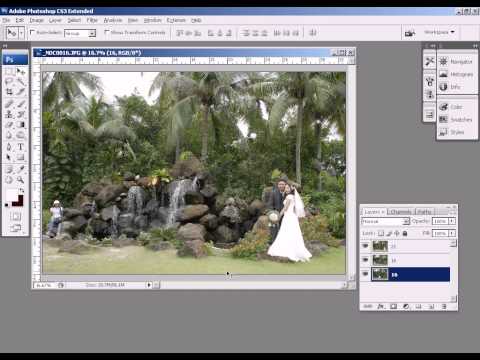Viewport: 480px width, 360px height.
Task: Open the Workspace dropdown
Action: (439, 32)
